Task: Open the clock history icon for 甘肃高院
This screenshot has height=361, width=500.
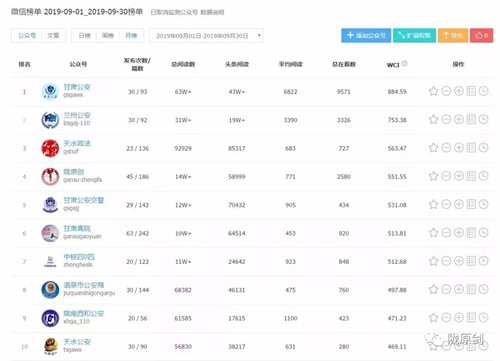Action: click(483, 233)
